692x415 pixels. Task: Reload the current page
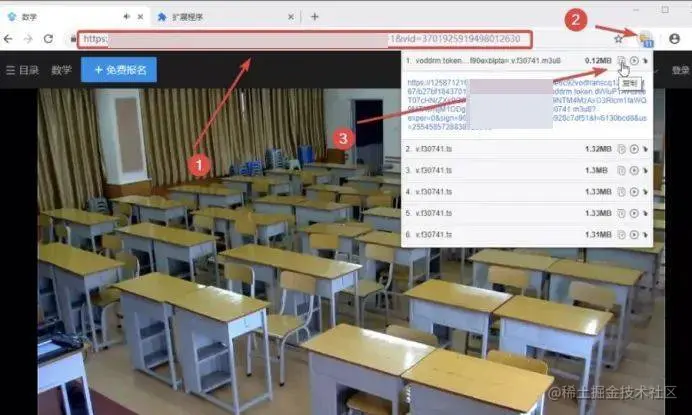click(x=48, y=39)
